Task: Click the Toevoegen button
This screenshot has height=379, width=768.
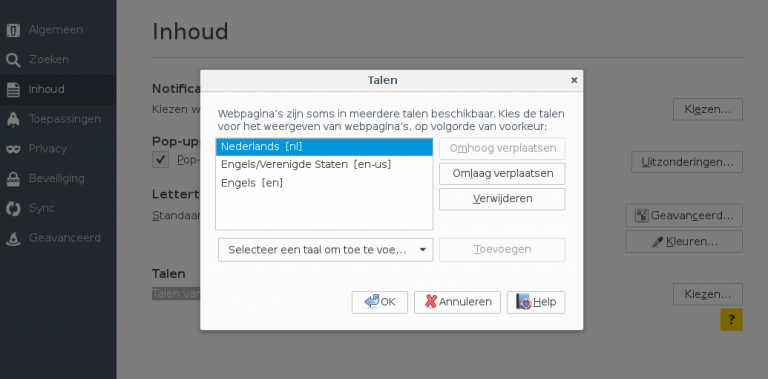Action: pyautogui.click(x=502, y=250)
